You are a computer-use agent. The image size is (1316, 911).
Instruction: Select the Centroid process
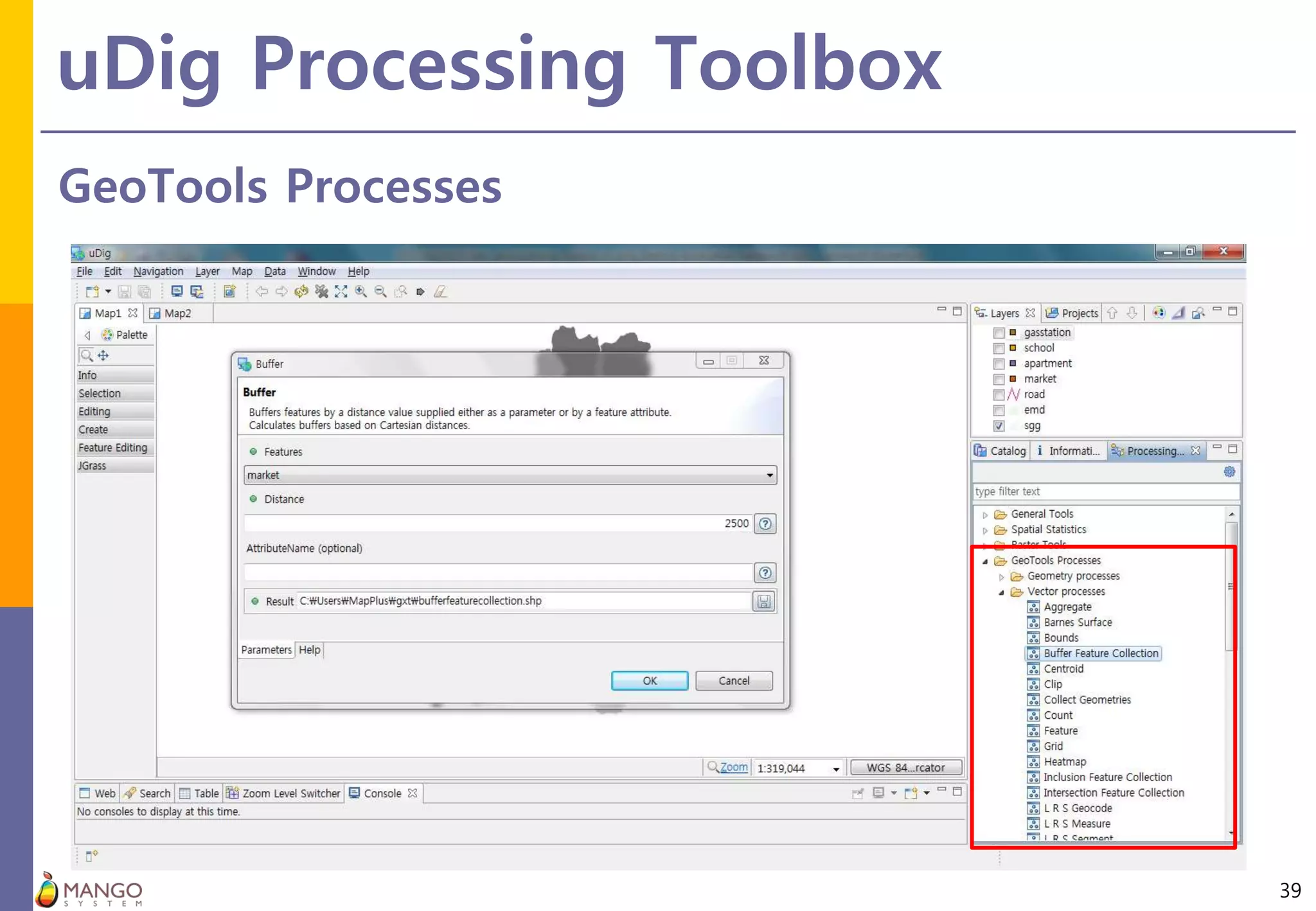(1063, 669)
